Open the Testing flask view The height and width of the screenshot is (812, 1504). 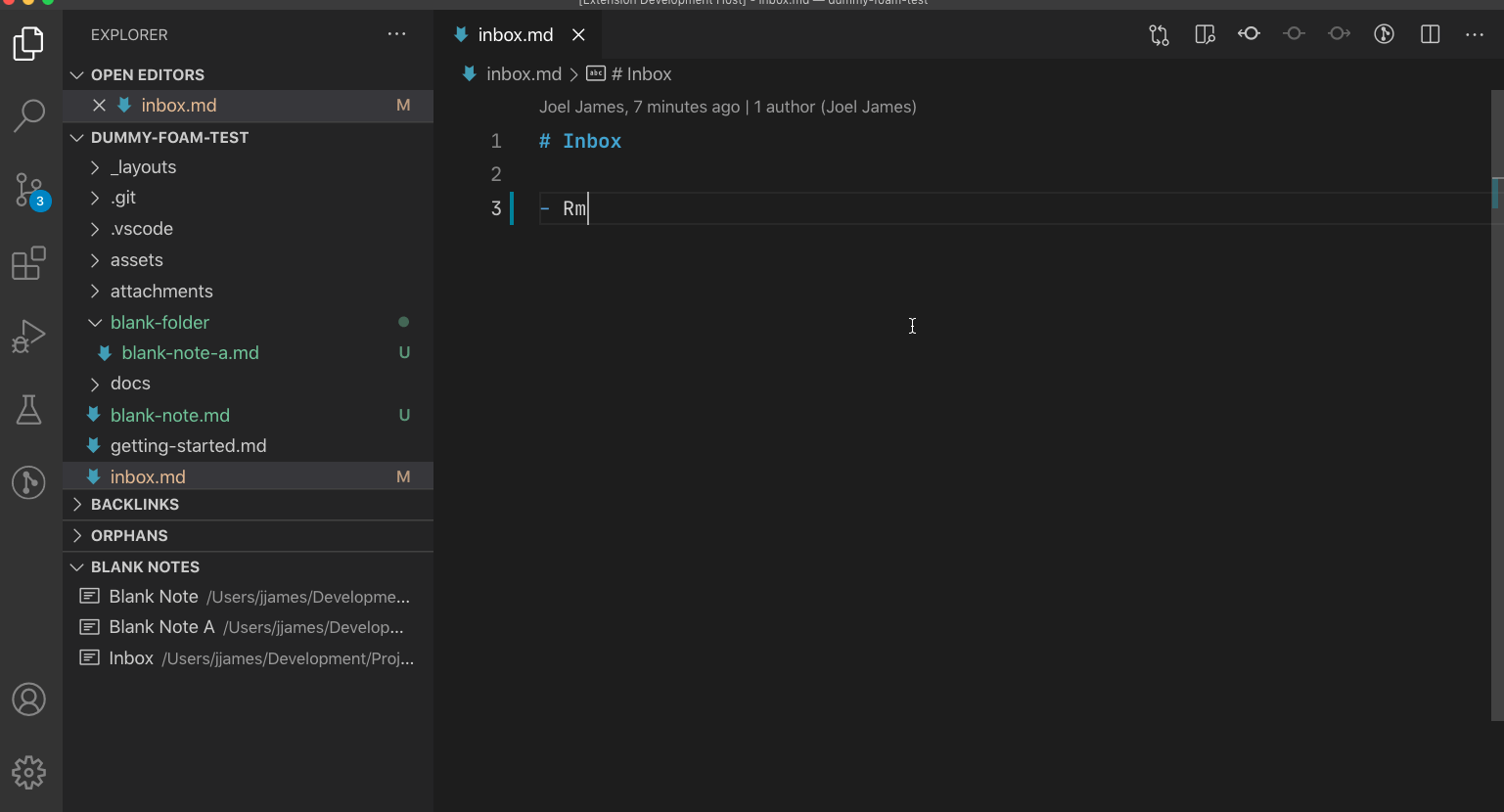[29, 409]
